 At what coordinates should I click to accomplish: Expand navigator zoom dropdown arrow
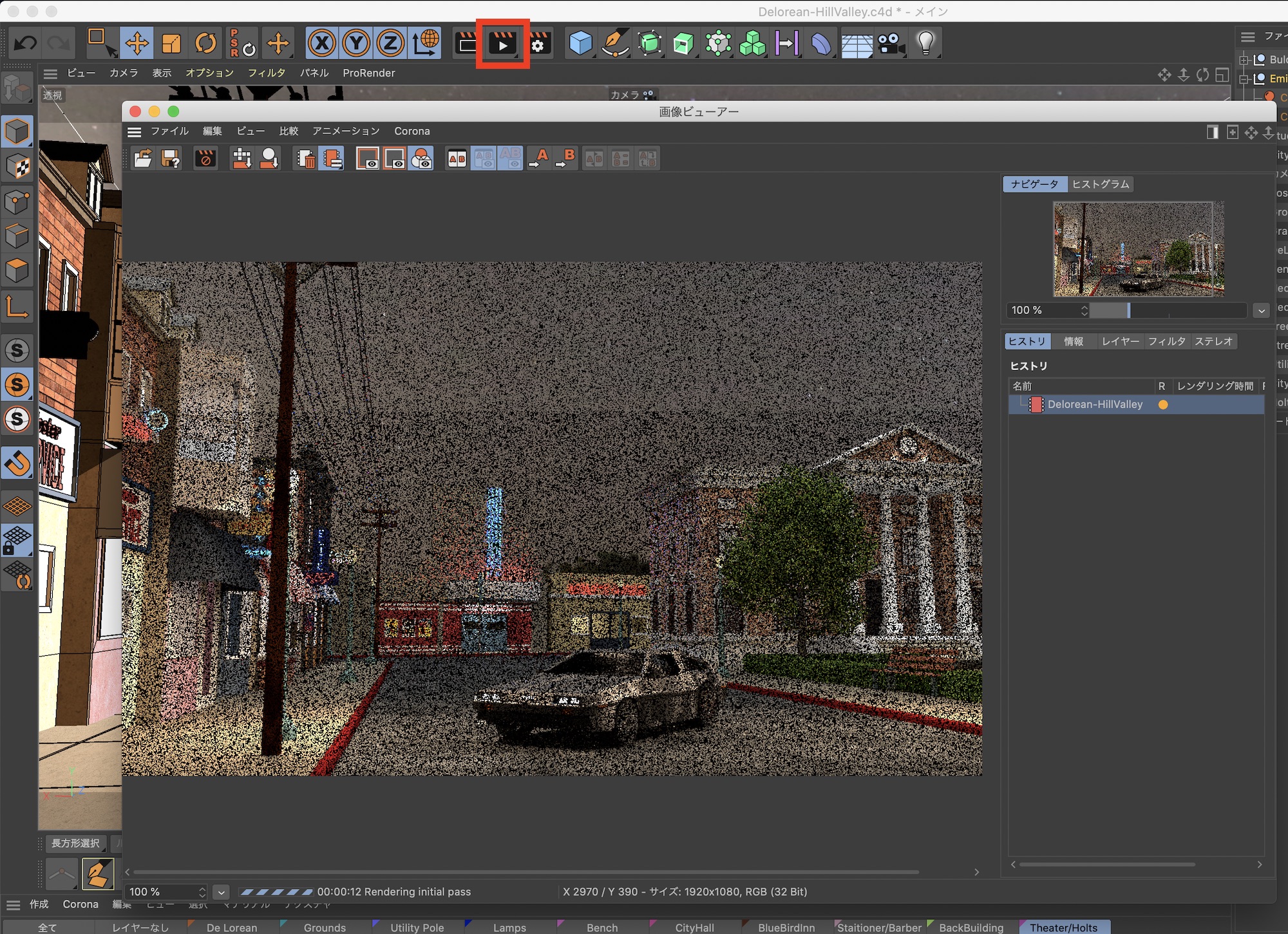click(1261, 311)
